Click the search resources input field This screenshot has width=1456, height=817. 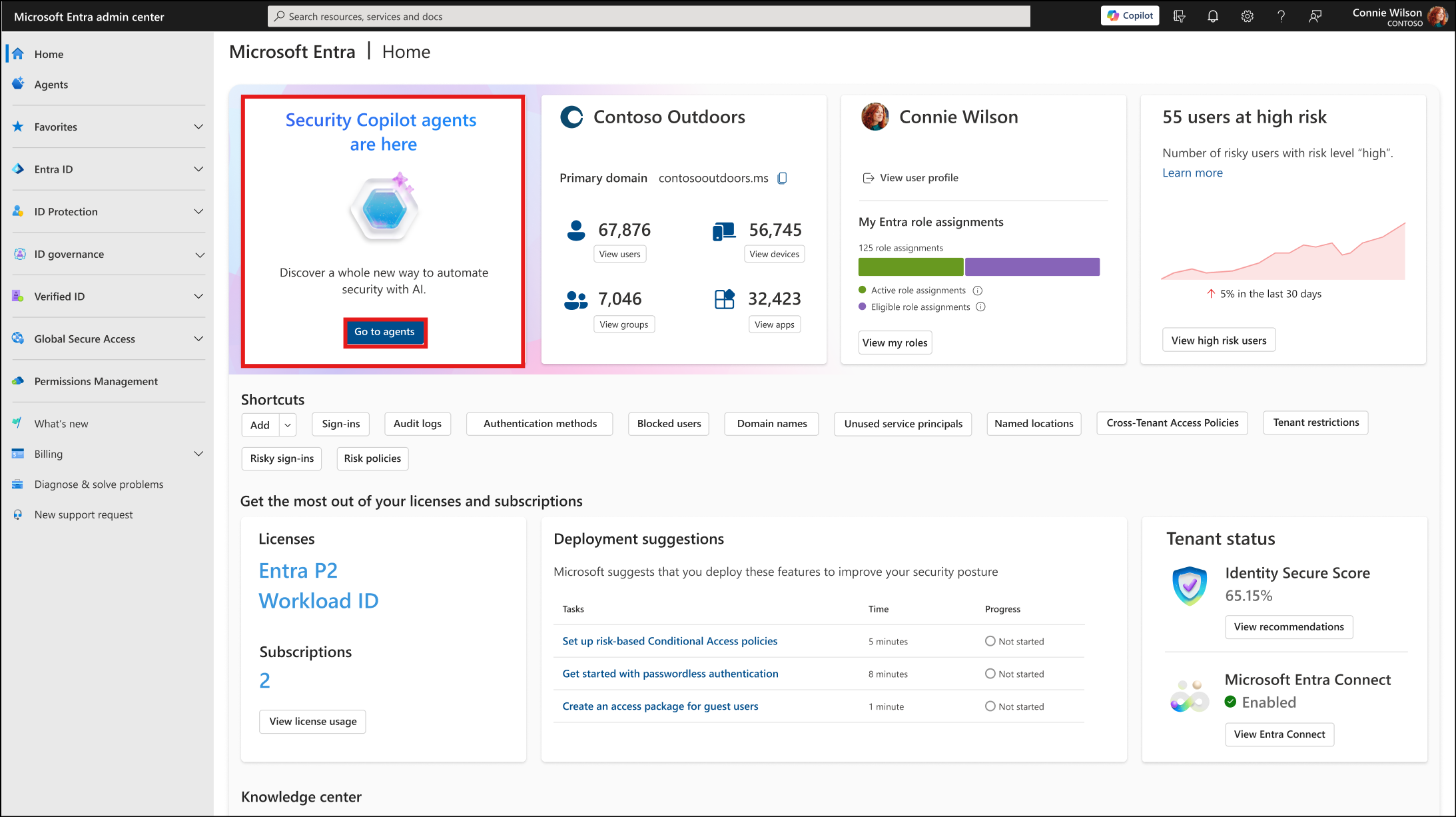[649, 17]
